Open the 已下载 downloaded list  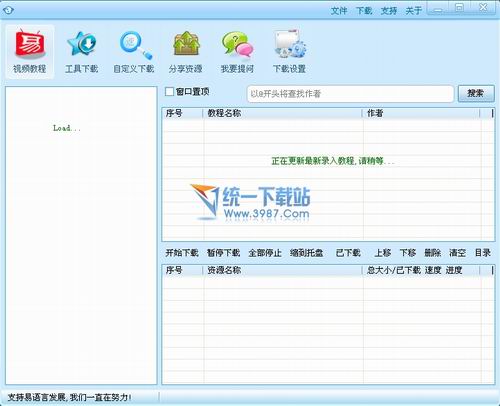pyautogui.click(x=348, y=253)
